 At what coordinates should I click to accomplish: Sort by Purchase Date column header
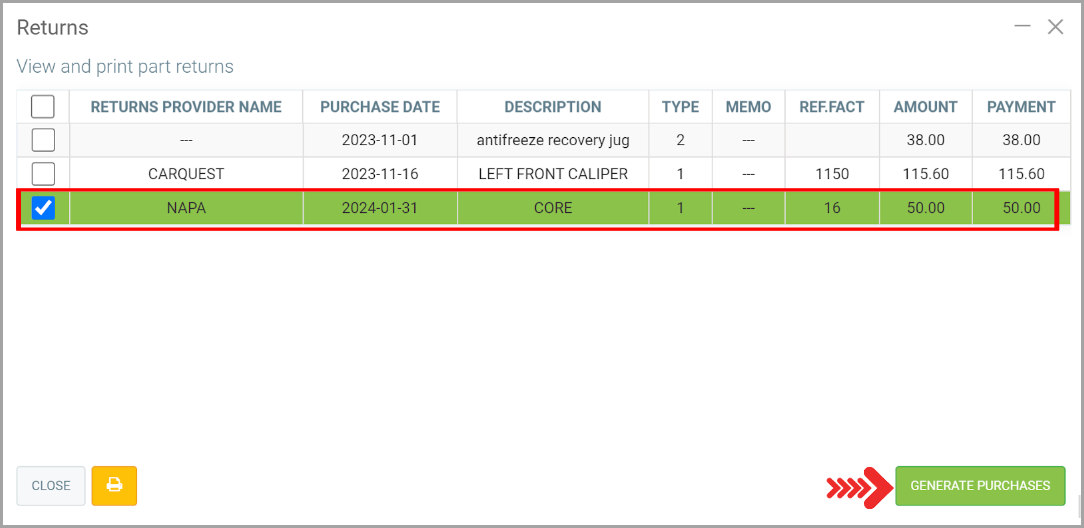coord(380,107)
